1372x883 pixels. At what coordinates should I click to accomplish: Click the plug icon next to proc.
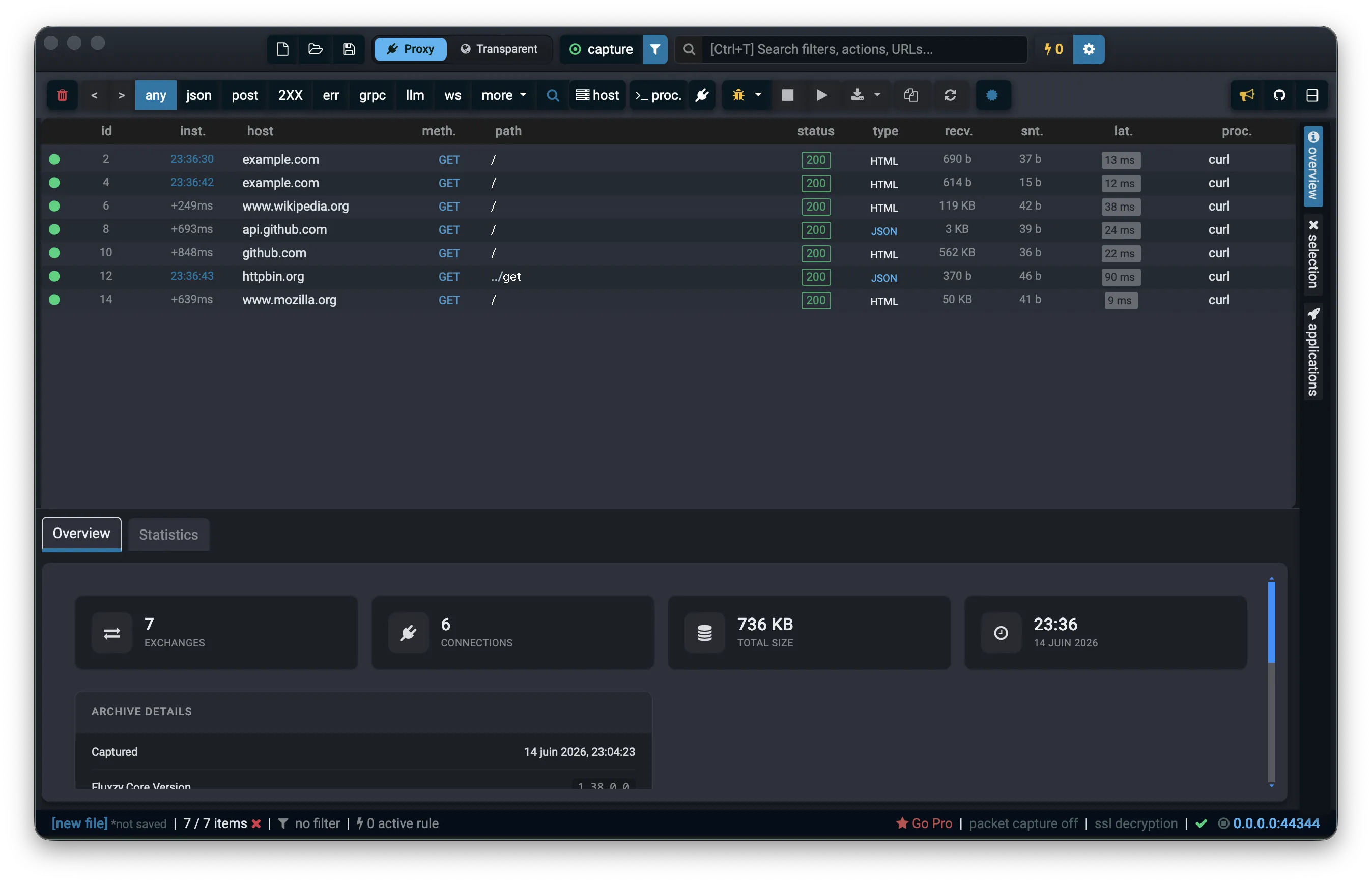tap(702, 95)
